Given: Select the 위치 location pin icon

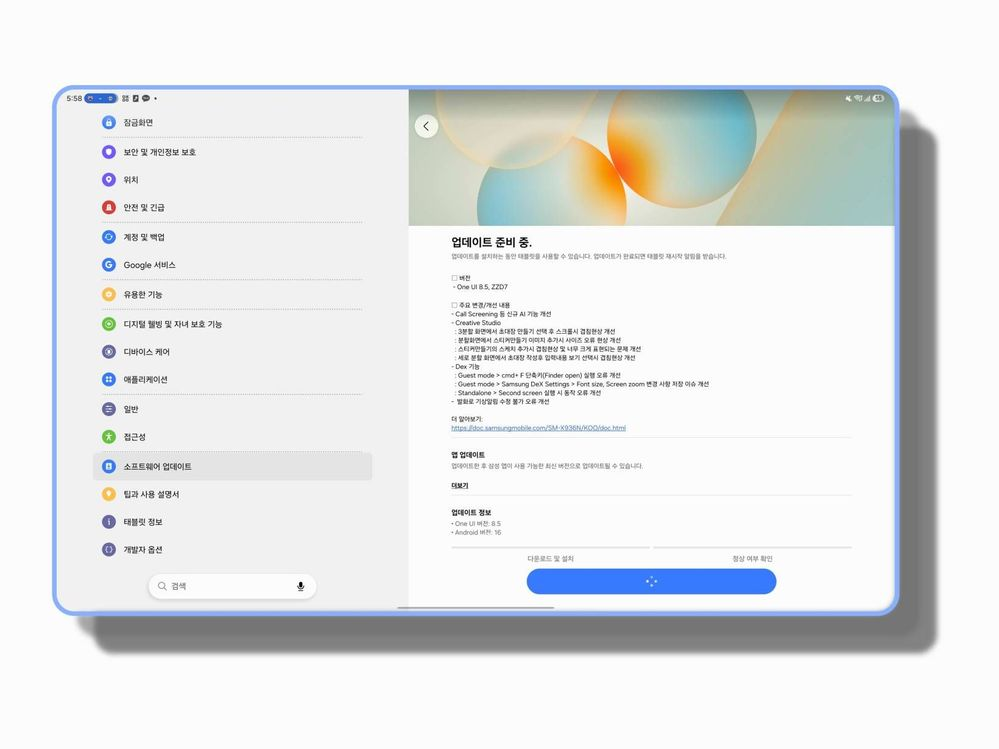Looking at the screenshot, I should tap(109, 180).
